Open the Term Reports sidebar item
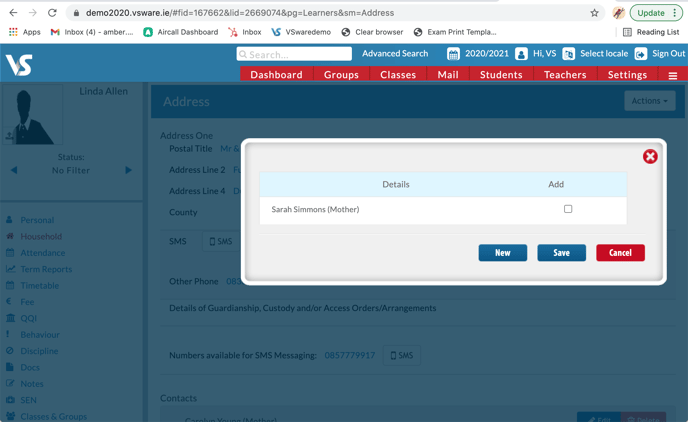688x422 pixels. click(46, 269)
